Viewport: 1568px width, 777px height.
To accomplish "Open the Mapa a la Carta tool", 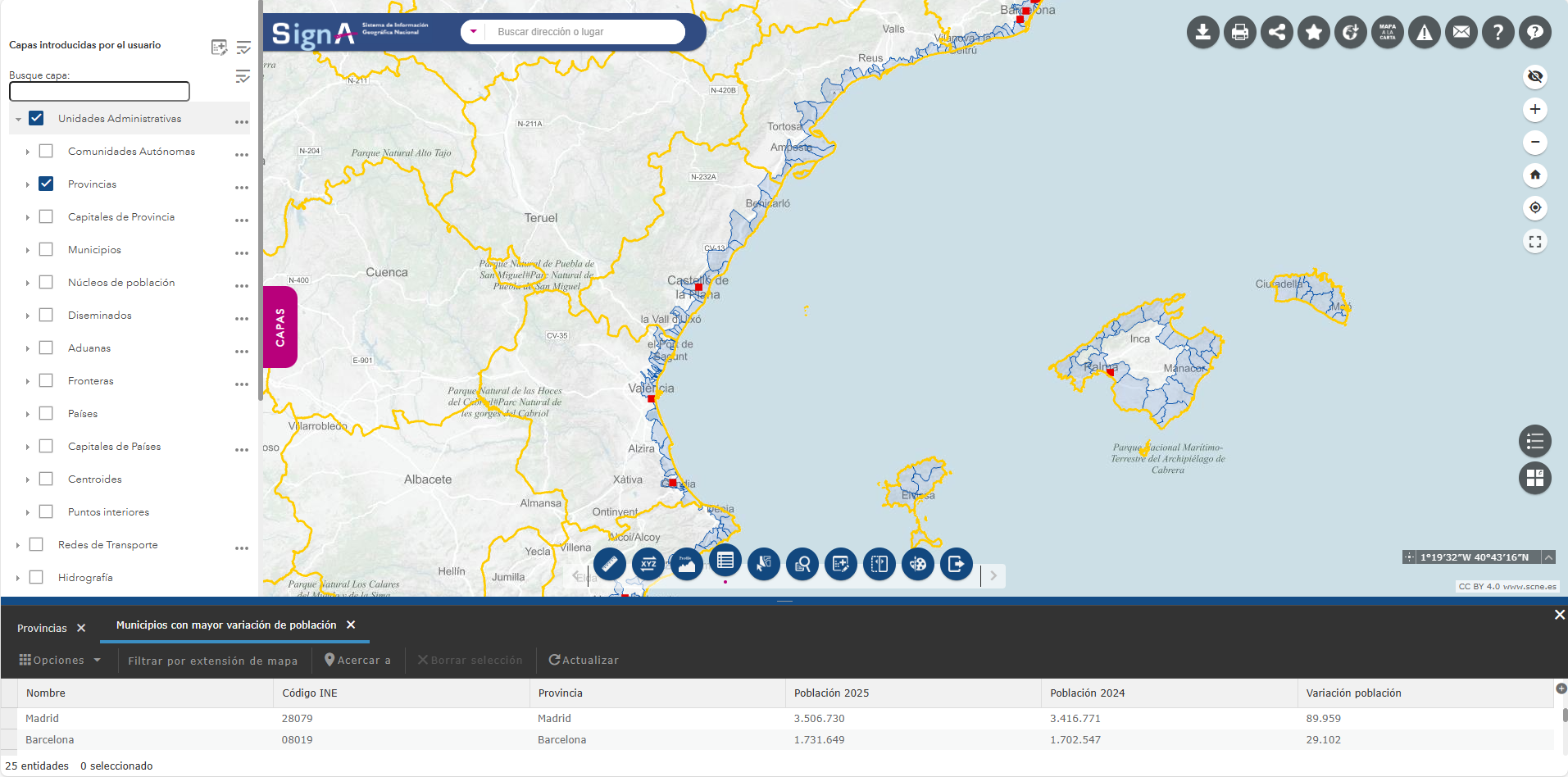I will coord(1388,33).
